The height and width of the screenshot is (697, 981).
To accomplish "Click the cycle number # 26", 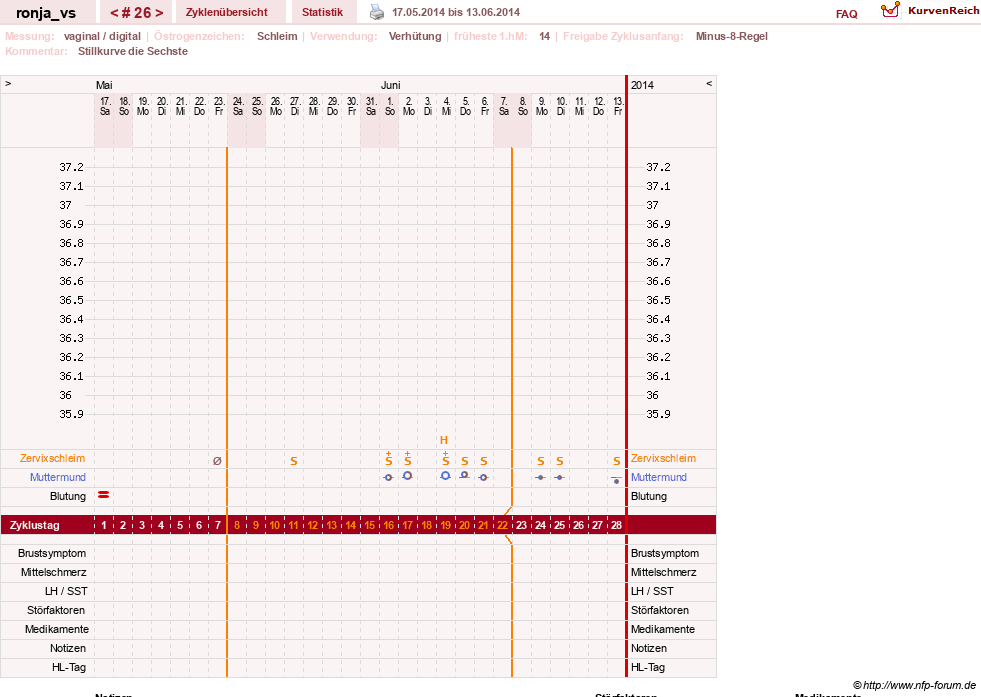I will (x=136, y=13).
